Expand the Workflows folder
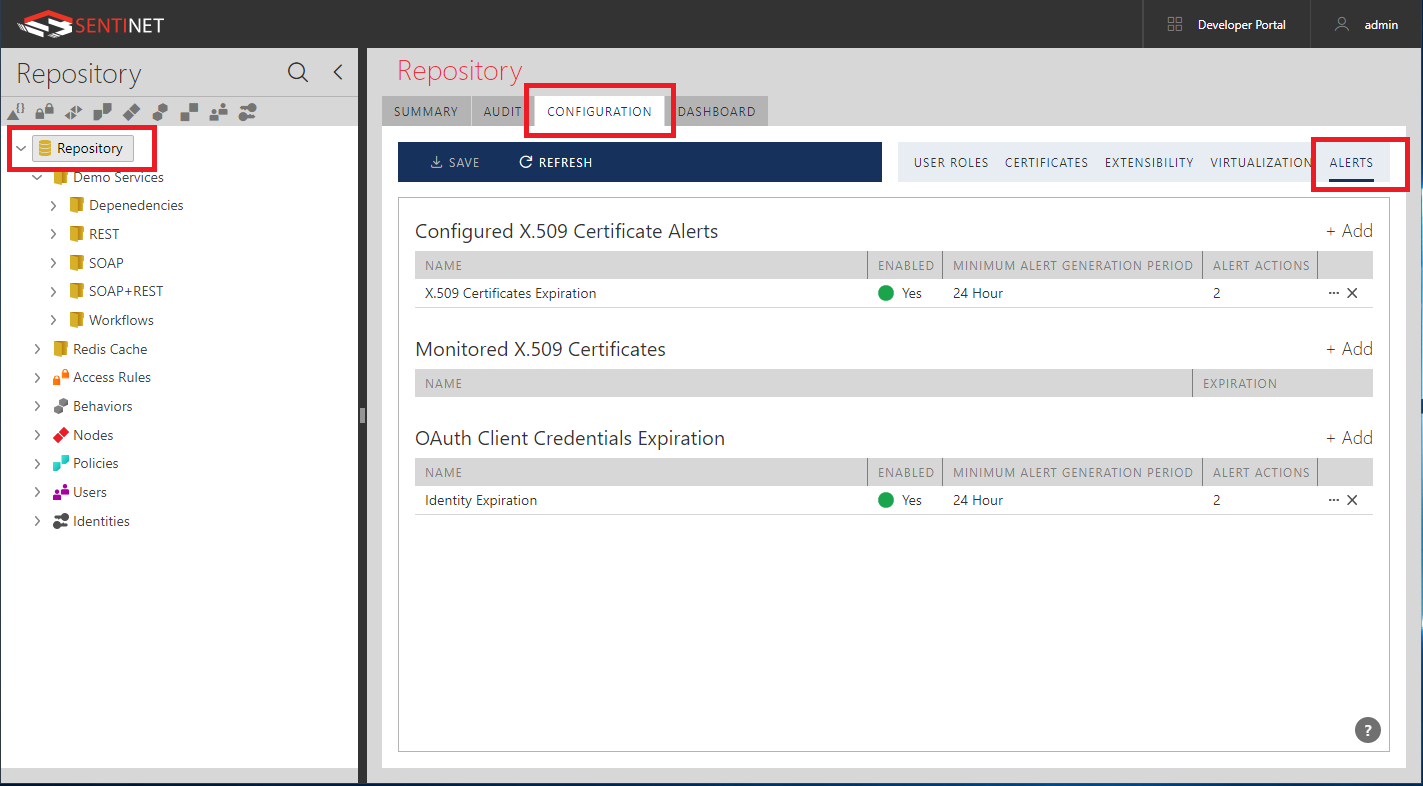Viewport: 1423px width, 786px height. (x=53, y=320)
